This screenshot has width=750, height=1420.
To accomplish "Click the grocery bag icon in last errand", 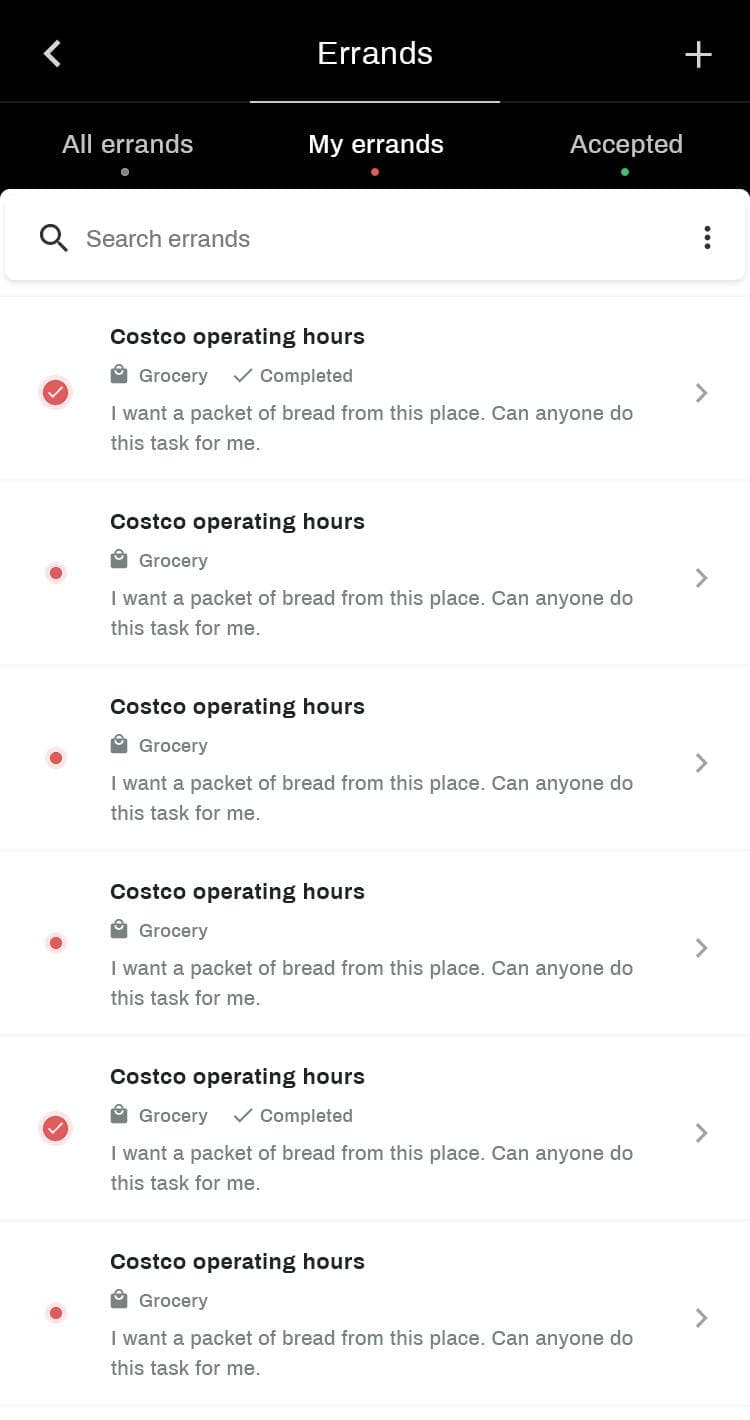I will 119,1300.
